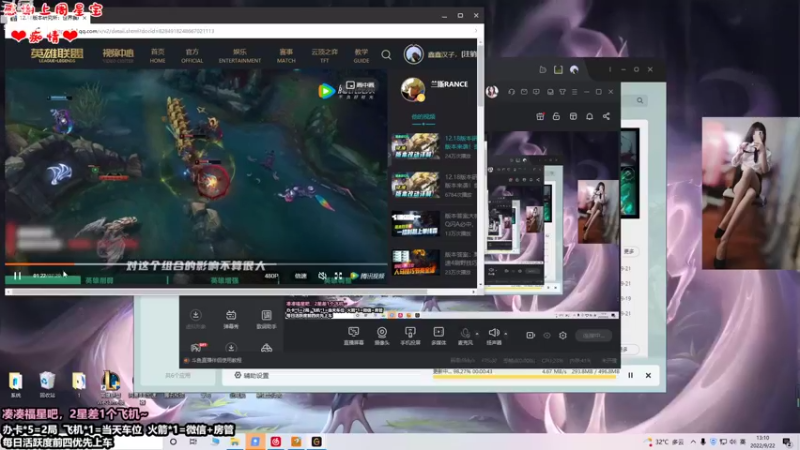Open the mail icon in Douyu titlebar
Viewport: 800px width, 450px height.
[x=524, y=92]
